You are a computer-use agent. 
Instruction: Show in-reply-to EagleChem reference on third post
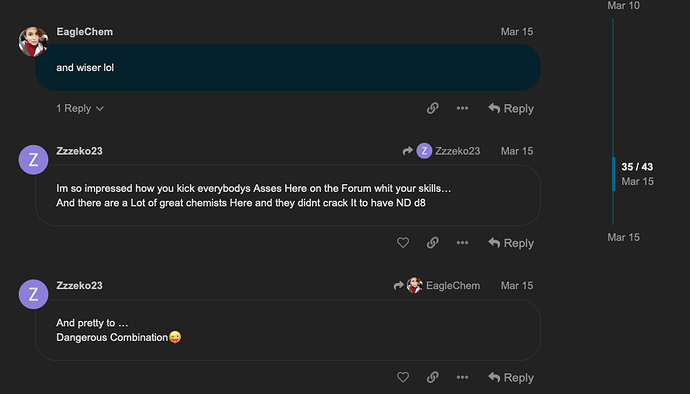[437, 286]
